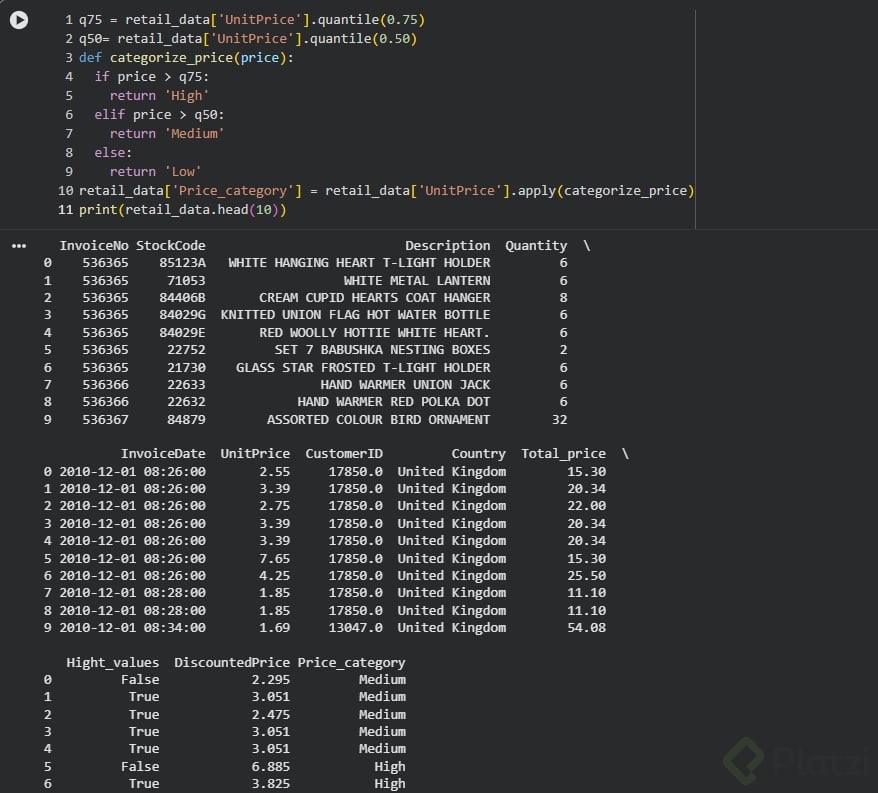The width and height of the screenshot is (878, 793).
Task: Click the InvoiceNo column header
Action: (94, 246)
